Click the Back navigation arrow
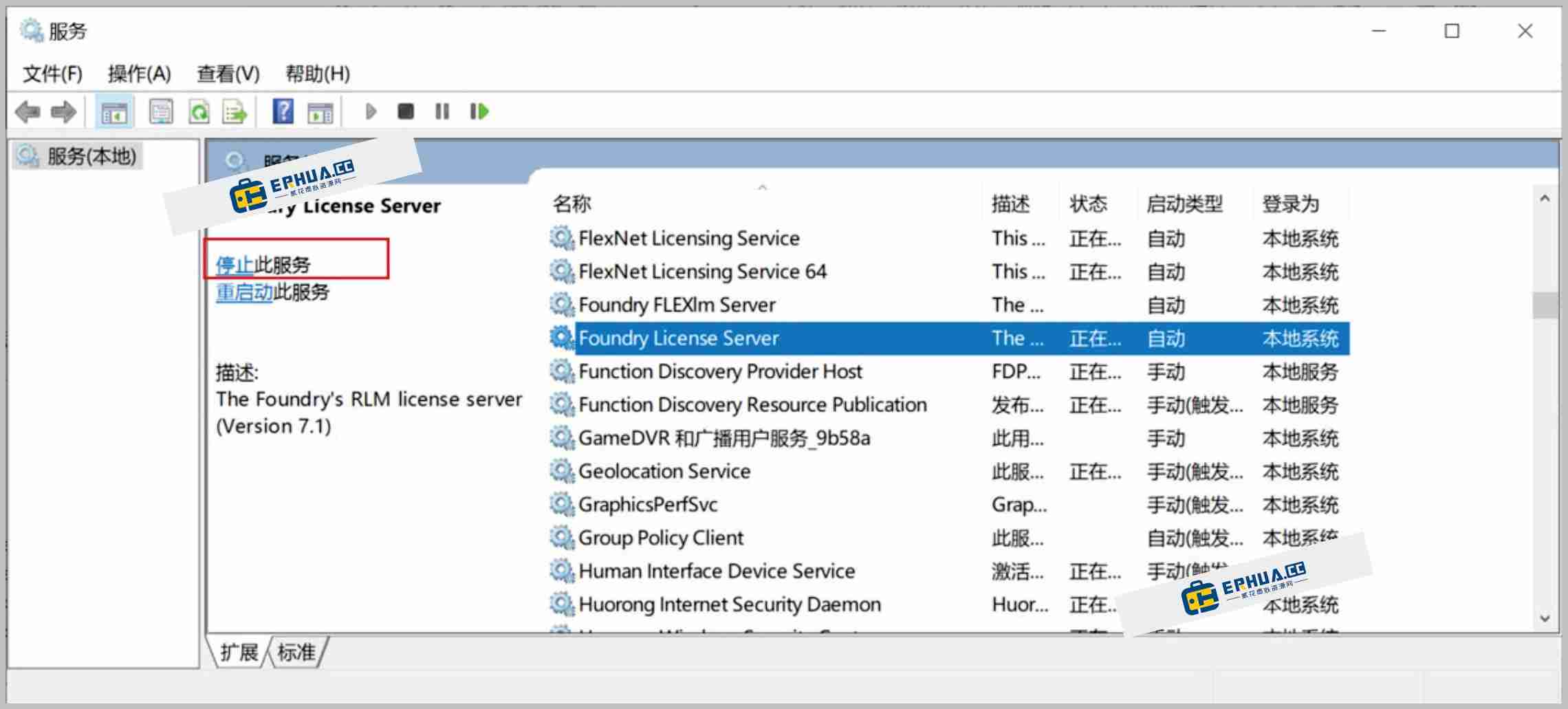Screen dimensions: 1568x709 [29, 111]
